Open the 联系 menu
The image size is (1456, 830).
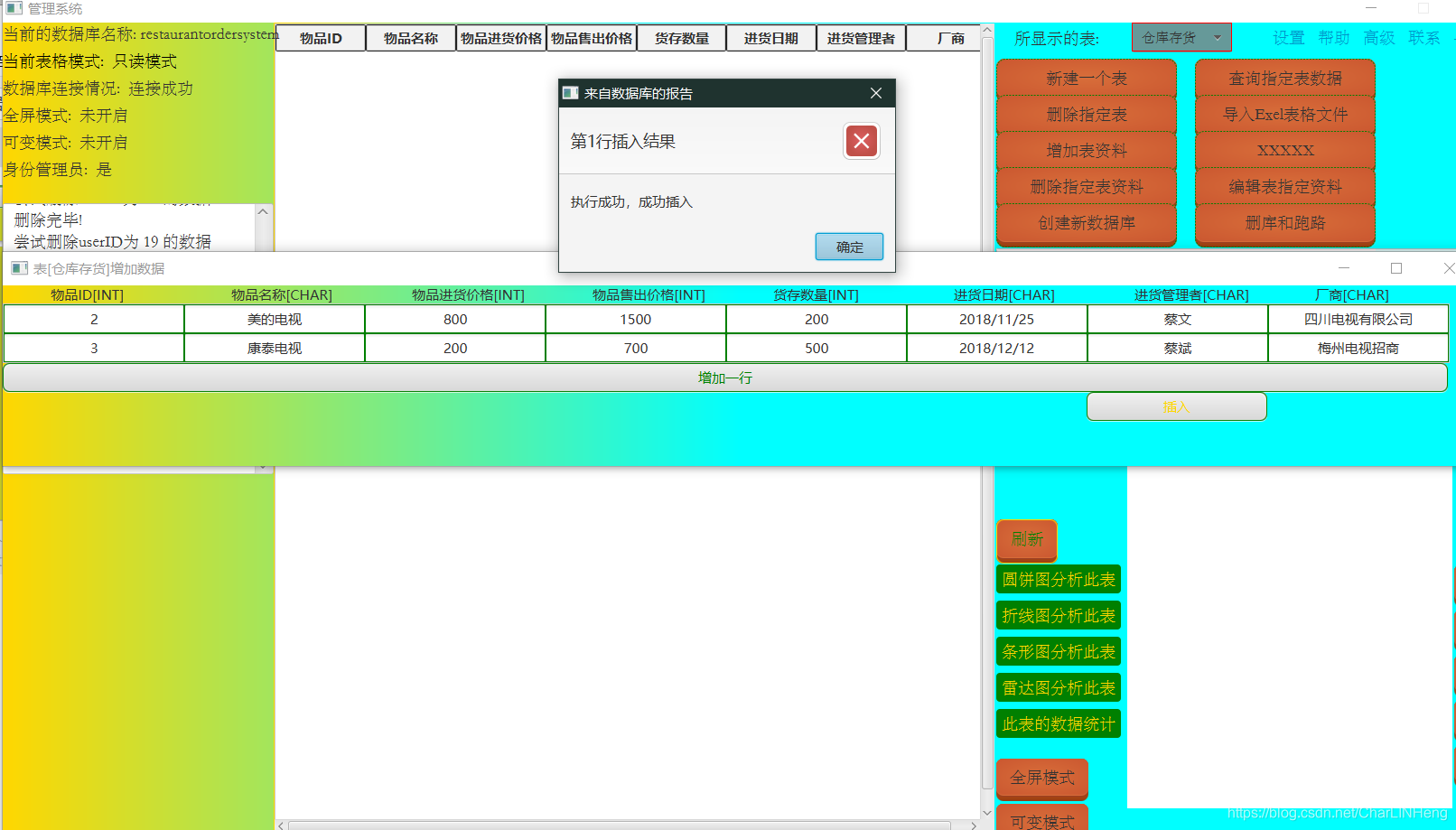1424,38
